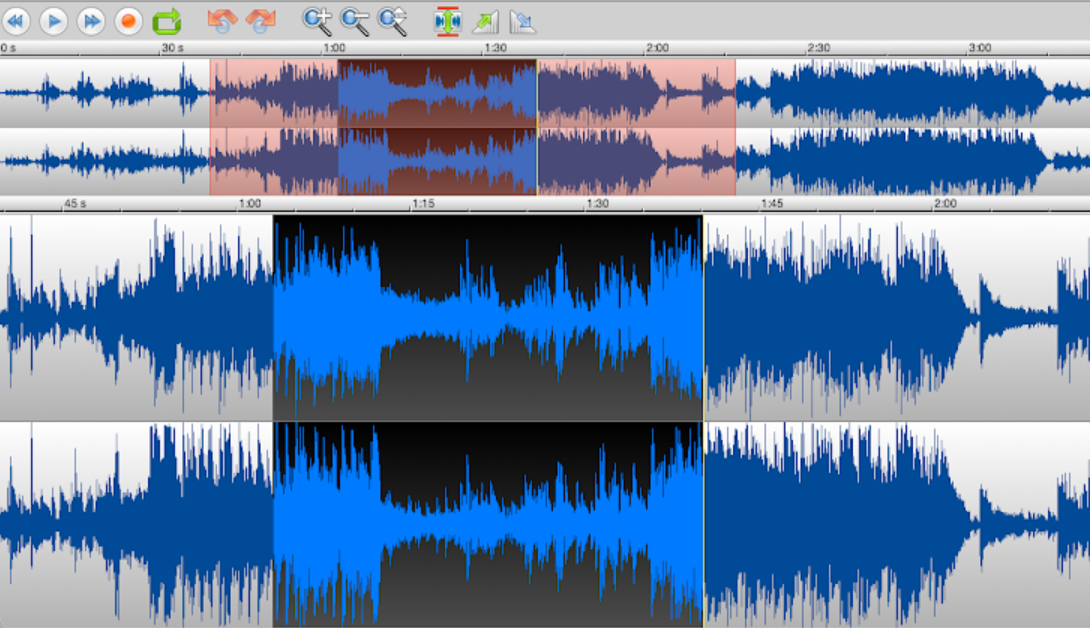Click the 1:15 mark on detail ruler
The height and width of the screenshot is (628, 1090).
point(423,204)
